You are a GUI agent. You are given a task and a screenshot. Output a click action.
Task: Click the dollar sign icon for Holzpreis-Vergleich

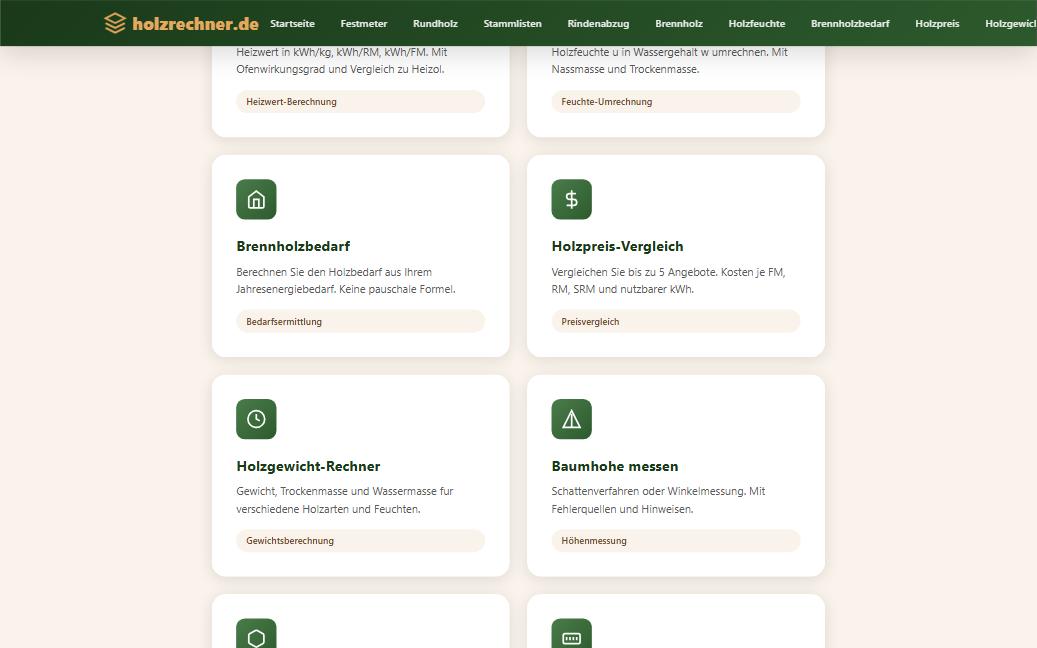coord(571,199)
